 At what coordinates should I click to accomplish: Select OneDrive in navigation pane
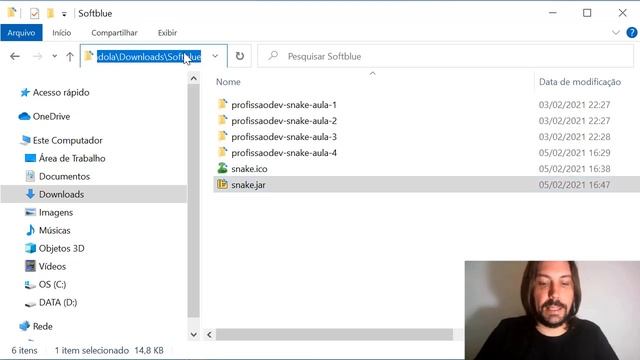point(51,117)
